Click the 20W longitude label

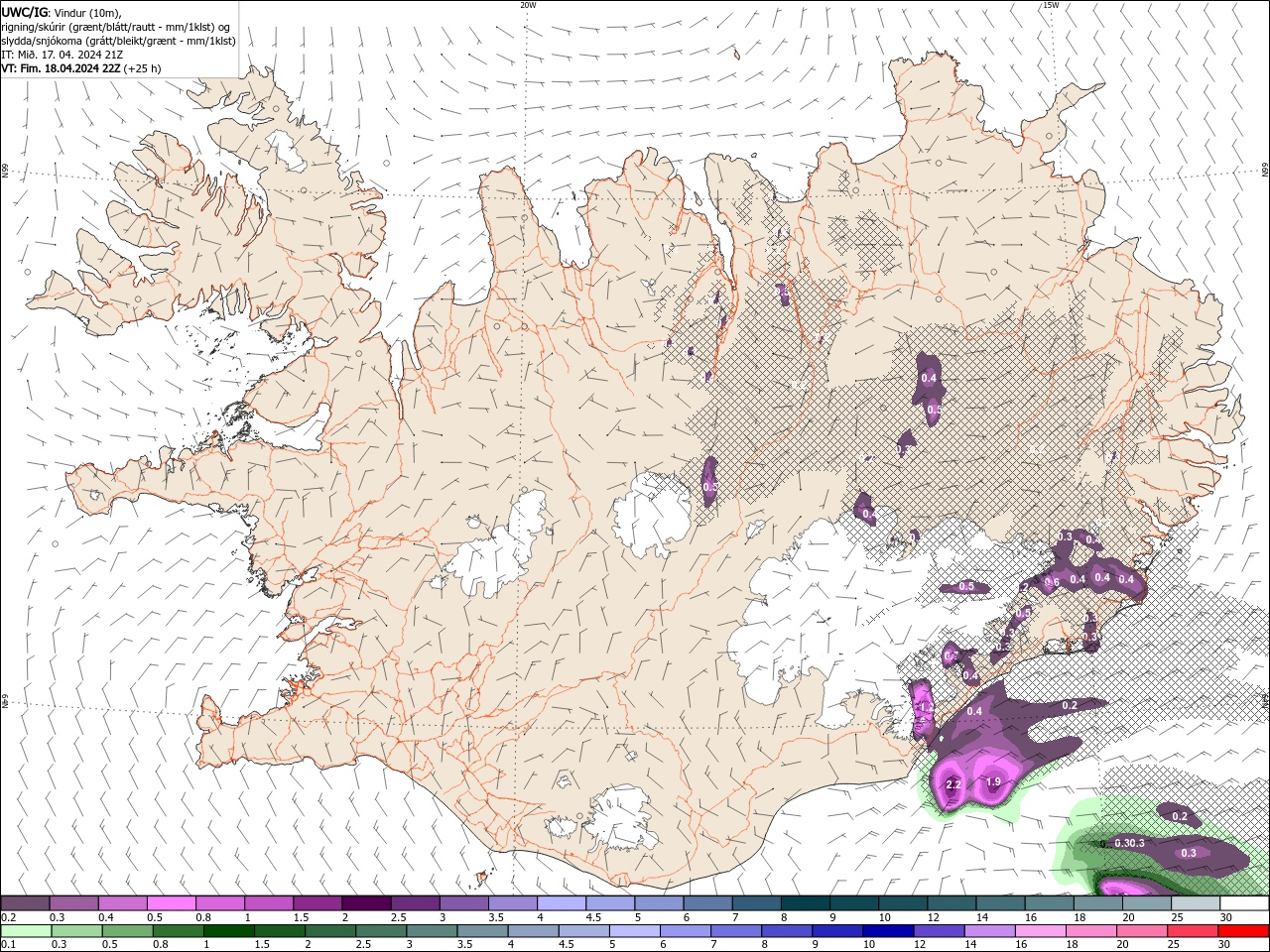click(528, 5)
